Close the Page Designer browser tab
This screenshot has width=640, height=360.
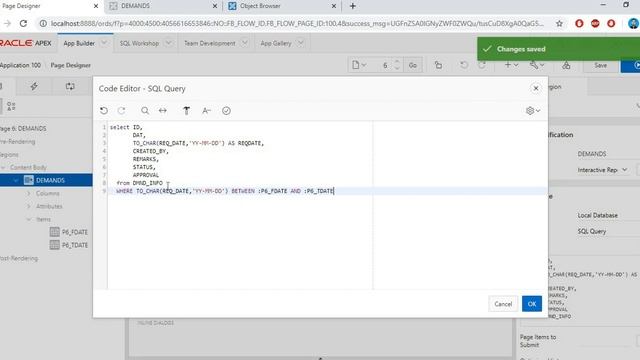(96, 6)
